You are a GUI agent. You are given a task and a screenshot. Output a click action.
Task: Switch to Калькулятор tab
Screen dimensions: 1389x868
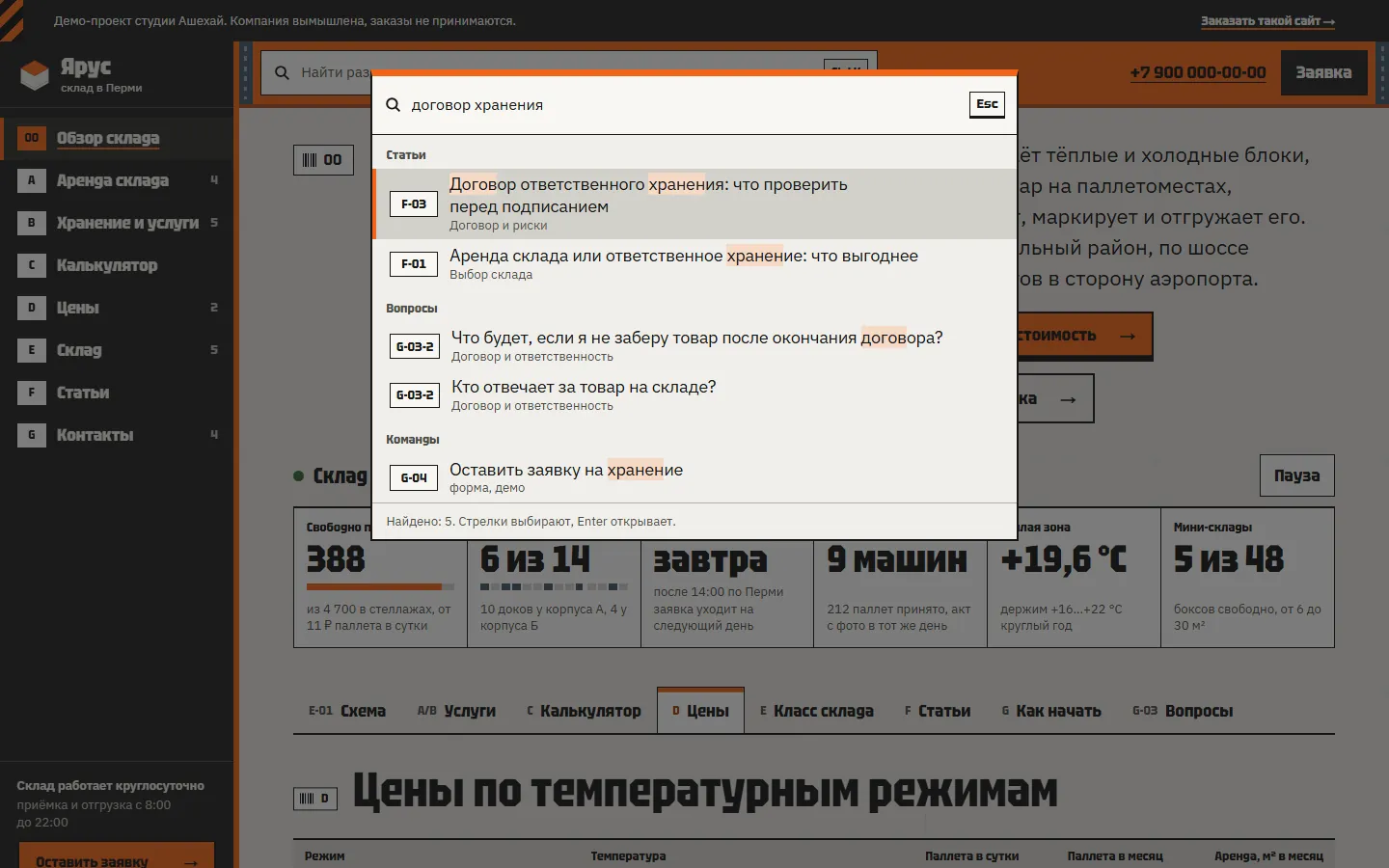point(584,711)
